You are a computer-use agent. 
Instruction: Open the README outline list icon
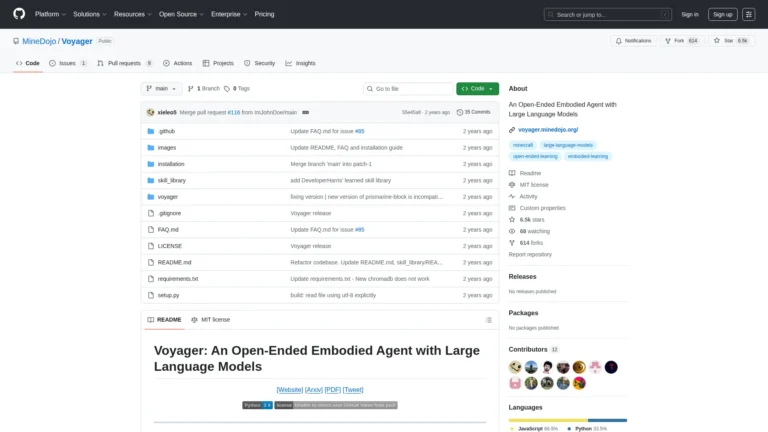pos(486,320)
